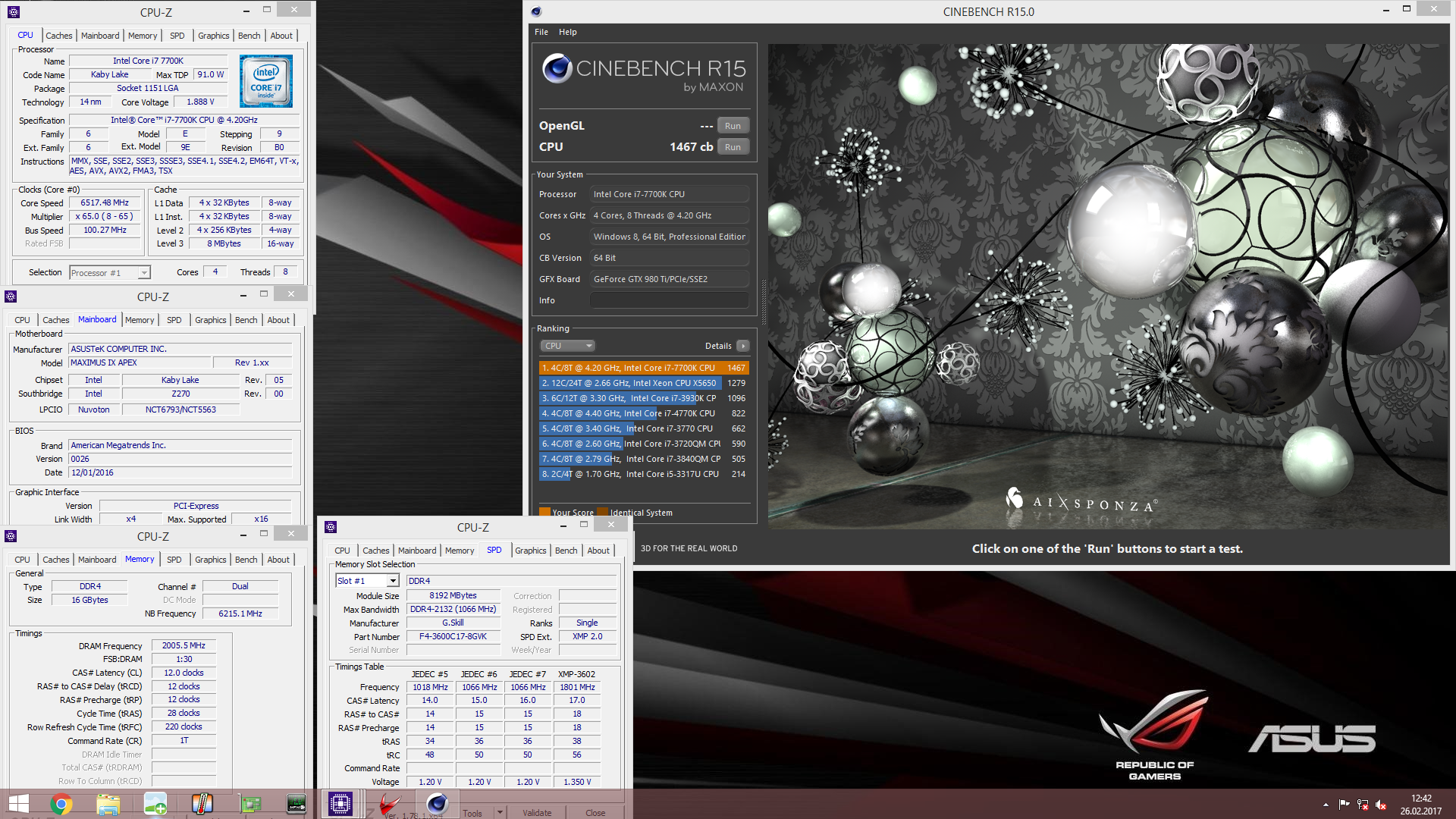This screenshot has width=1456, height=819.
Task: Open the picture app with green plus on taskbar
Action: (x=155, y=805)
